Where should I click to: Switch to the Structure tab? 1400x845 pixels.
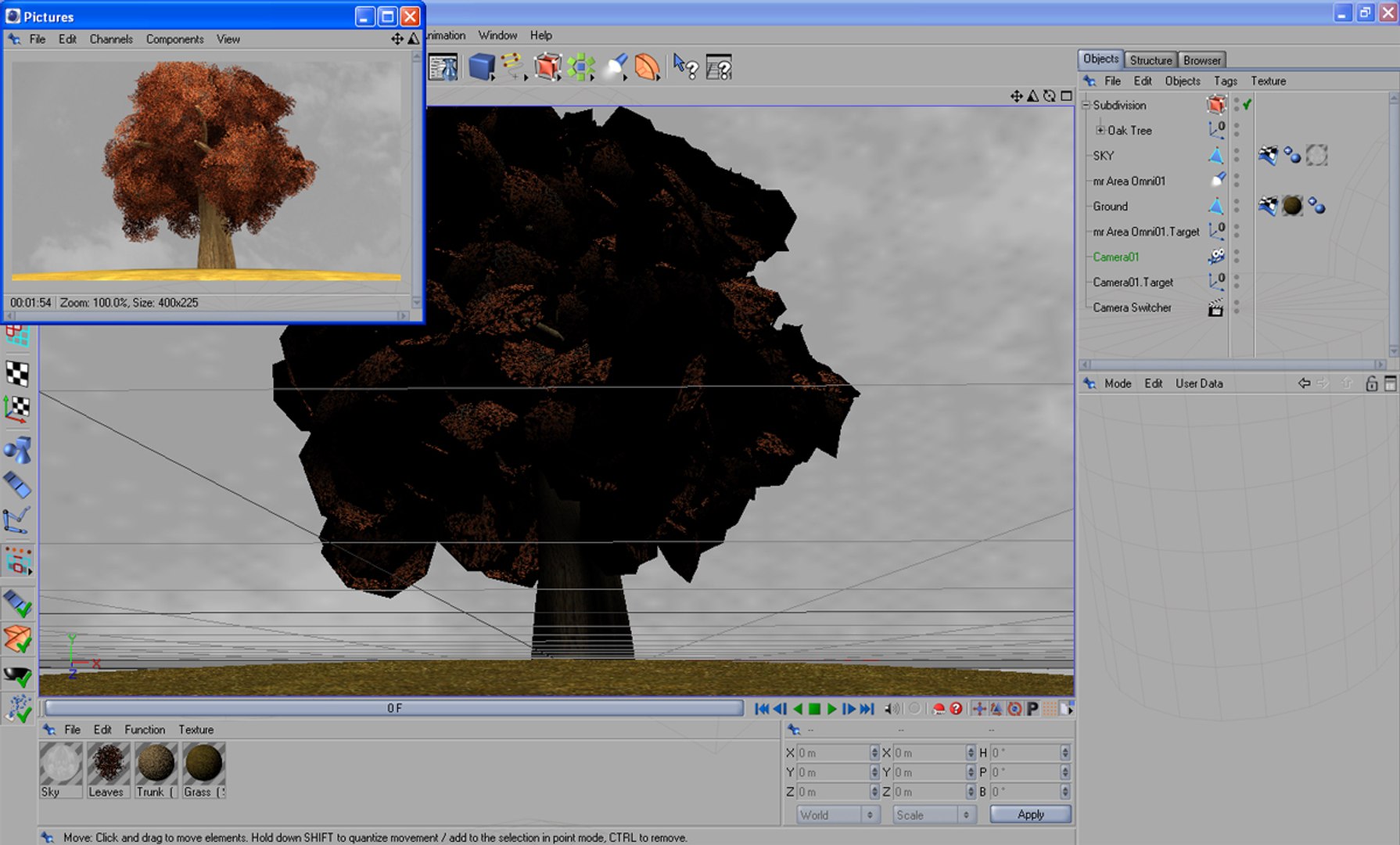pyautogui.click(x=1151, y=60)
